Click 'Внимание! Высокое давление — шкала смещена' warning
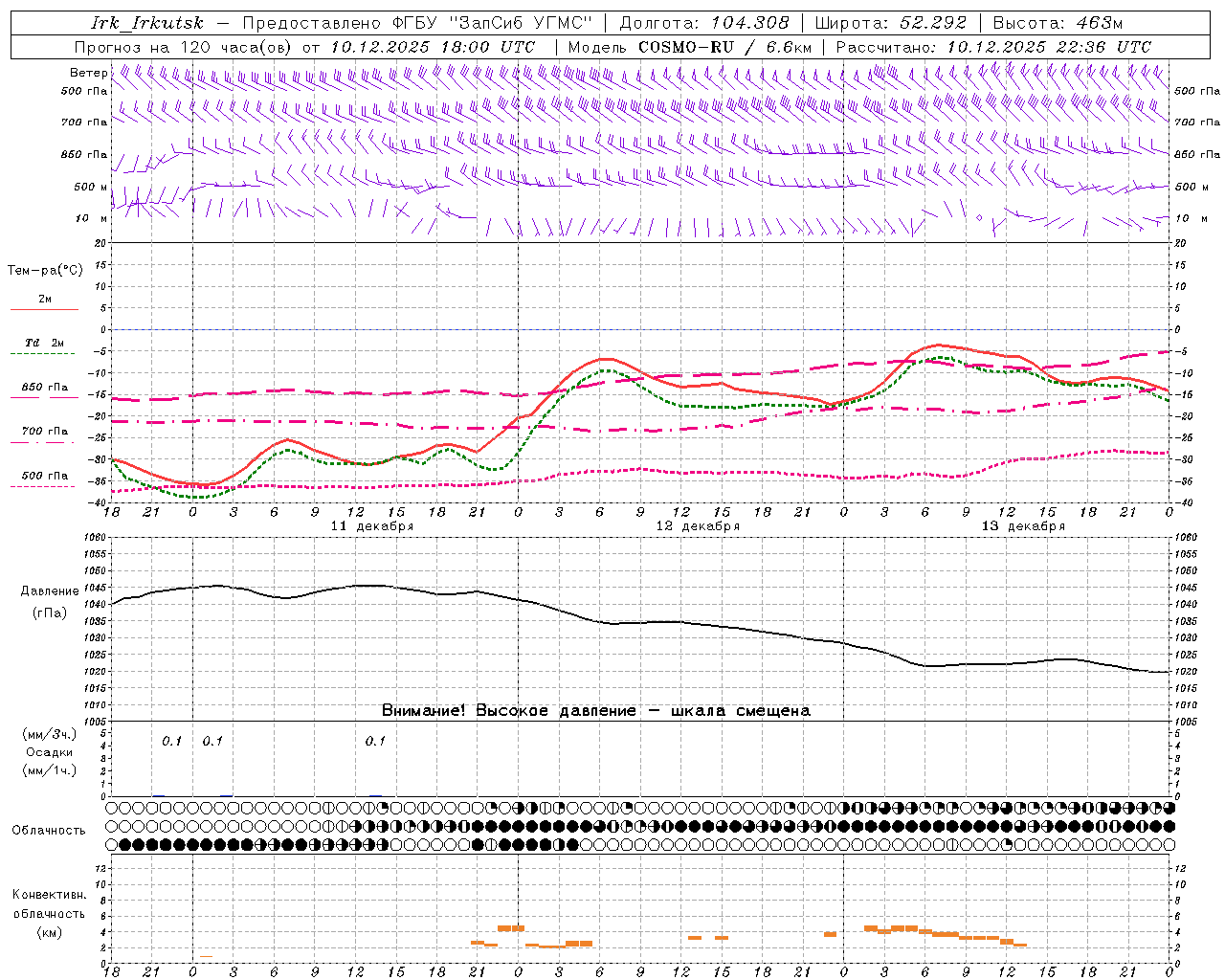Screen dimensions: 1225x980 pyautogui.click(x=595, y=711)
